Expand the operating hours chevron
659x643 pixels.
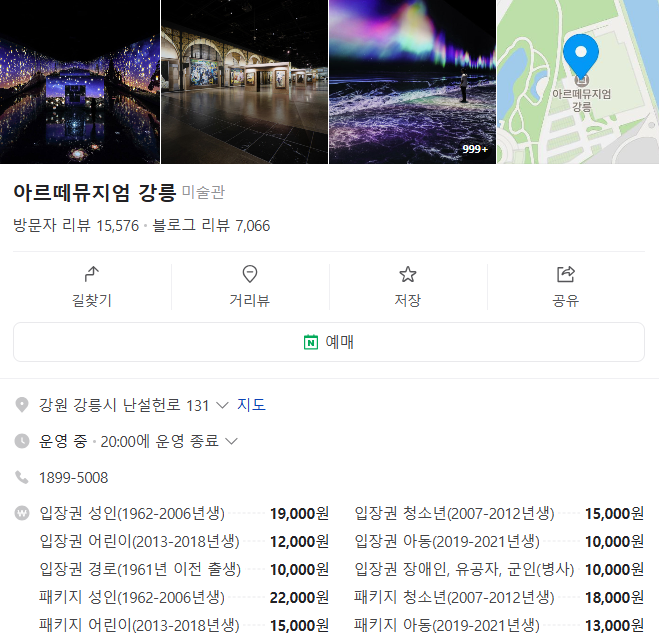pos(231,441)
